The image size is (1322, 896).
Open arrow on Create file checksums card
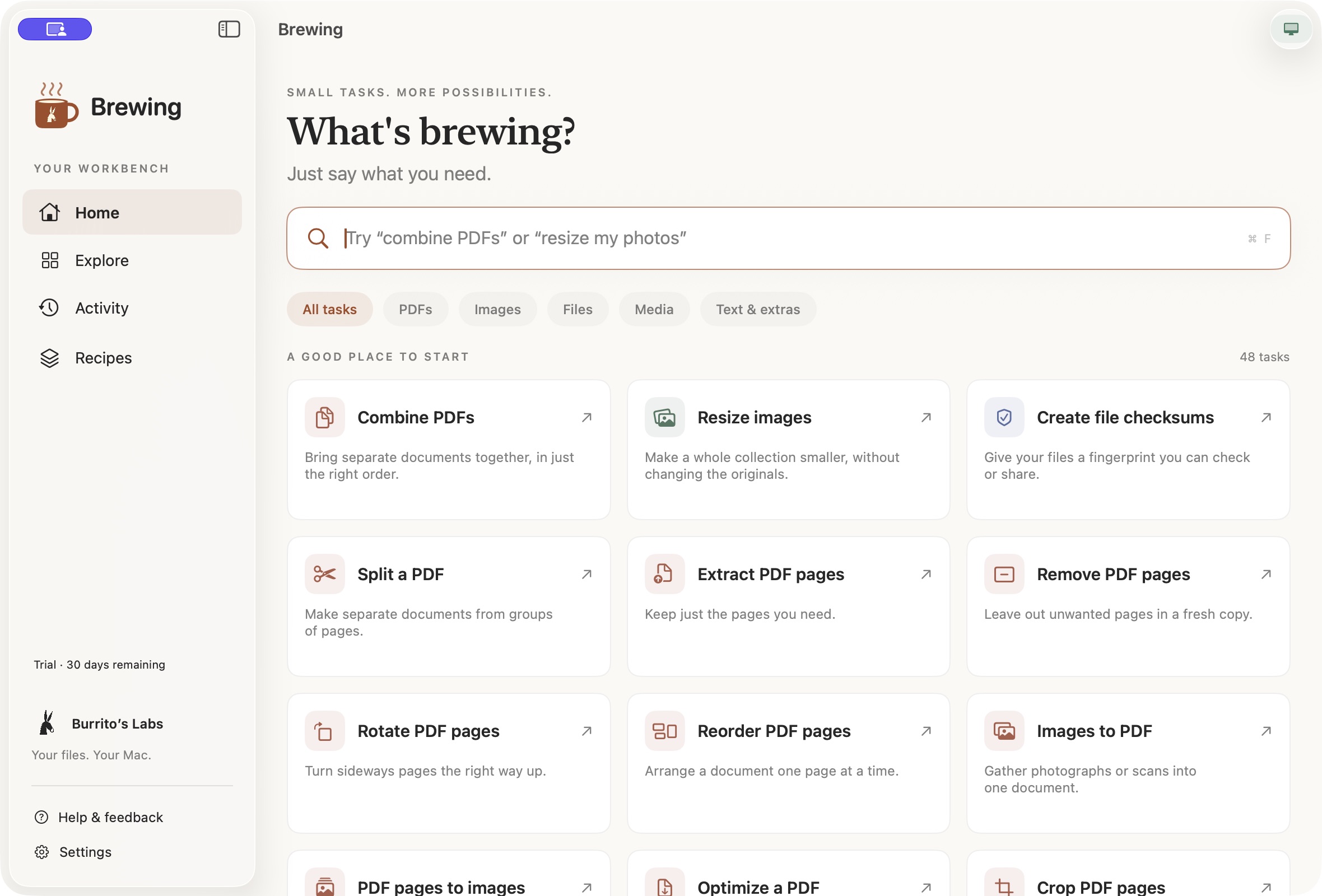coord(1265,418)
